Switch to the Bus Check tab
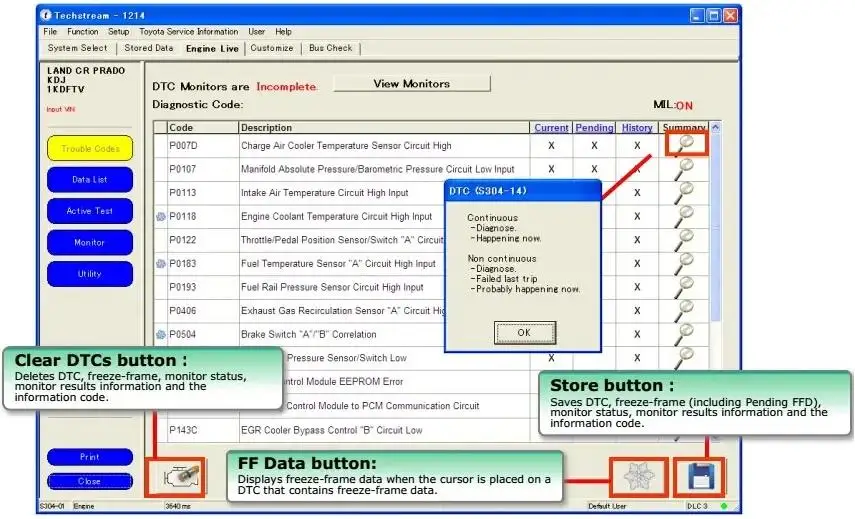The height and width of the screenshot is (519, 855). pos(330,48)
